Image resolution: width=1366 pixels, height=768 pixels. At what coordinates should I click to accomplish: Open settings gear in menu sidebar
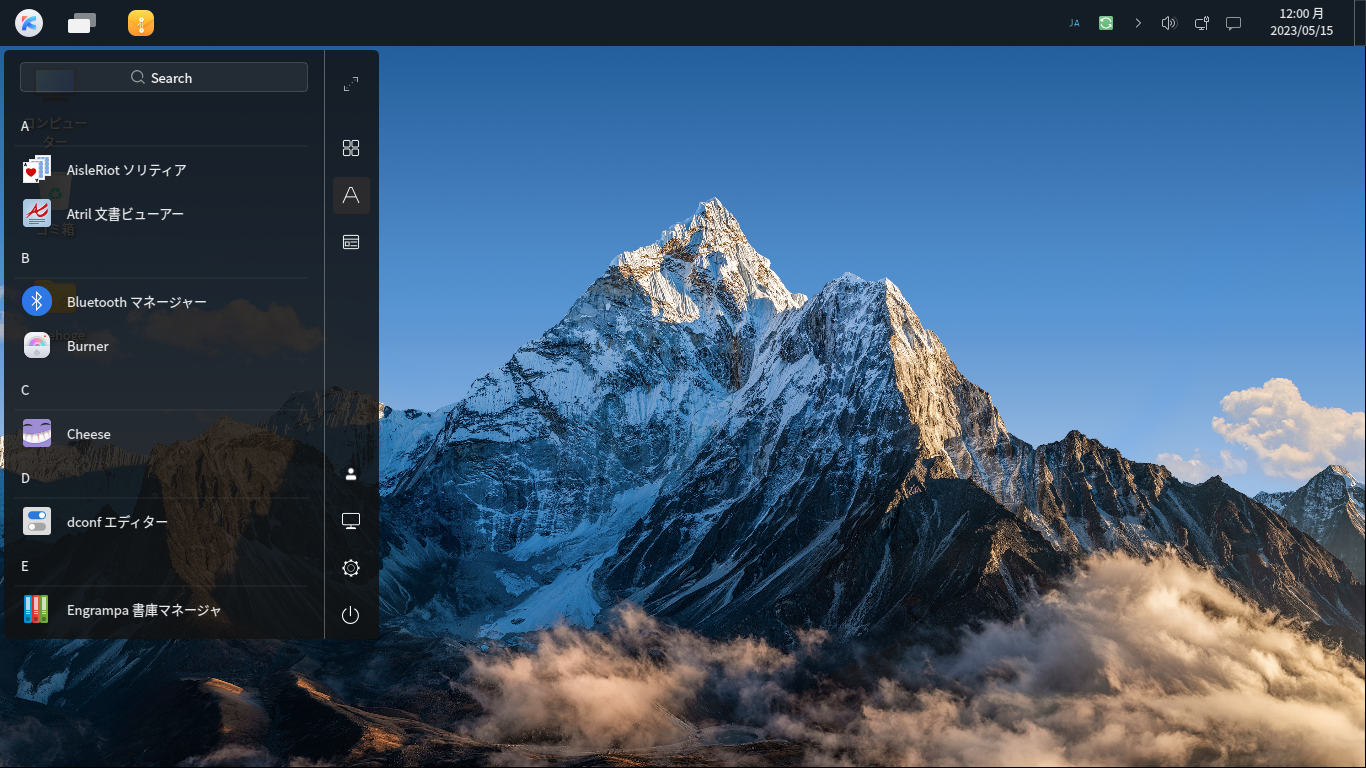click(351, 568)
